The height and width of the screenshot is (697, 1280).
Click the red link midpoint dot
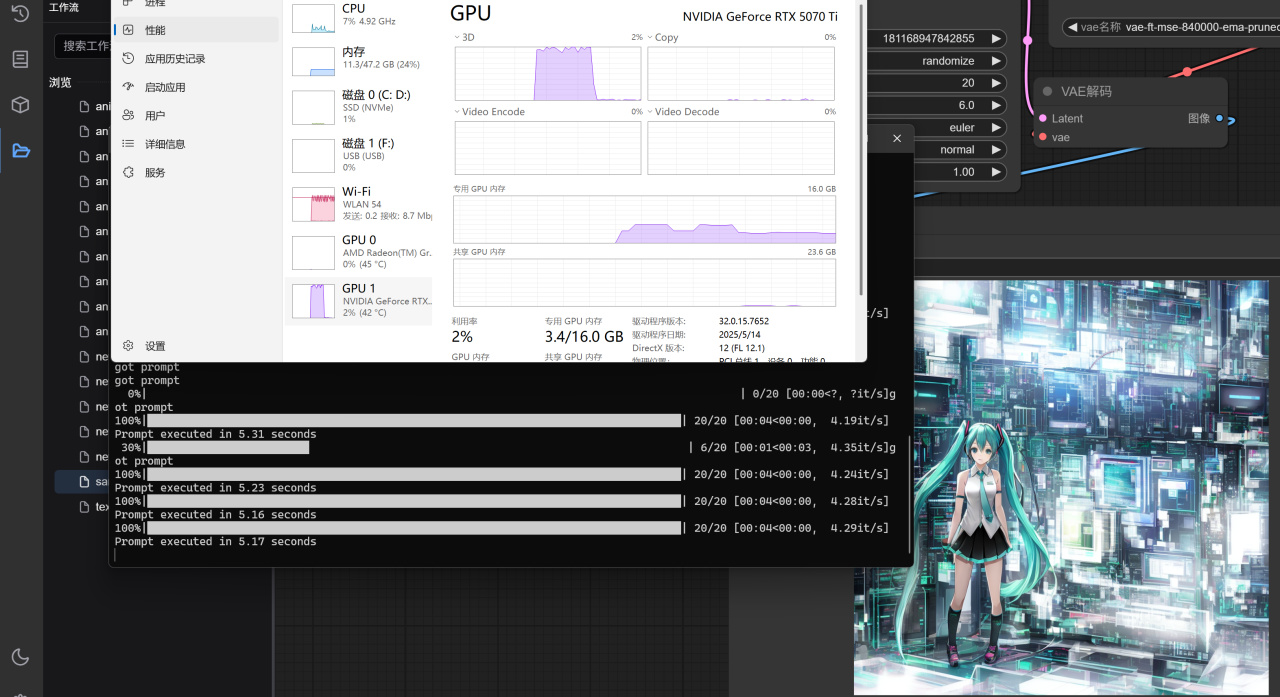1187,71
